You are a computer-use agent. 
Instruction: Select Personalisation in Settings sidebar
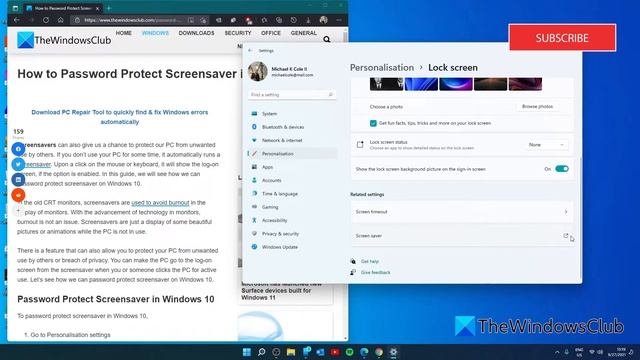click(292, 153)
